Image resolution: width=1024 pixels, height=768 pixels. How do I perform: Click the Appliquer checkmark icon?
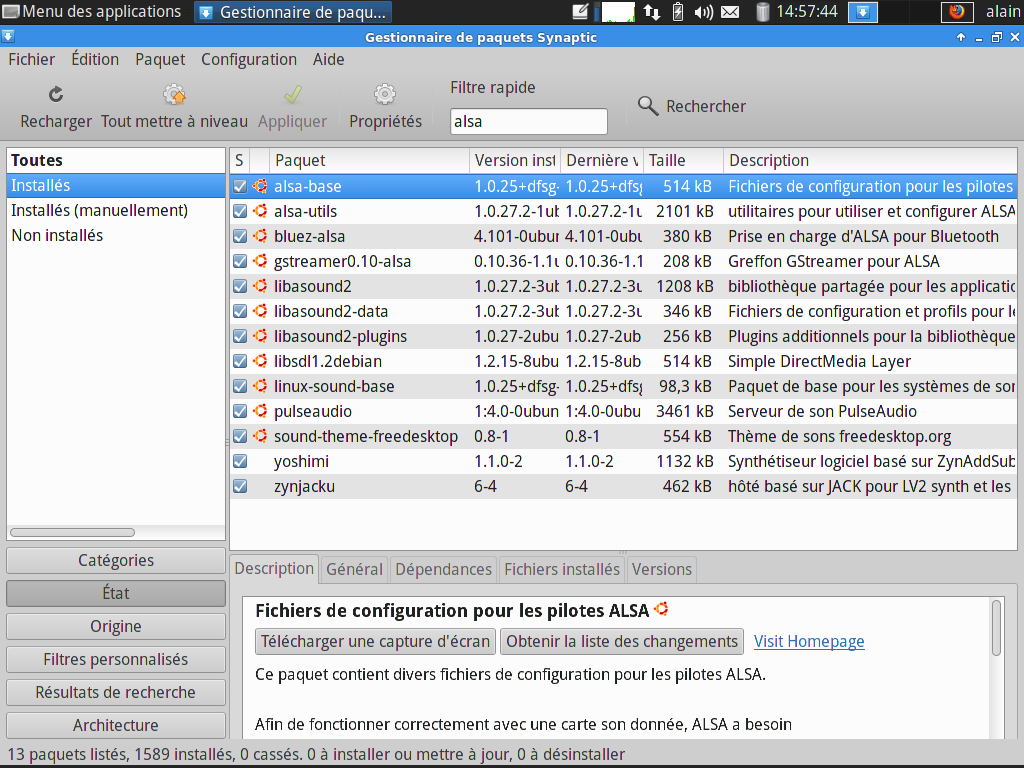click(293, 95)
